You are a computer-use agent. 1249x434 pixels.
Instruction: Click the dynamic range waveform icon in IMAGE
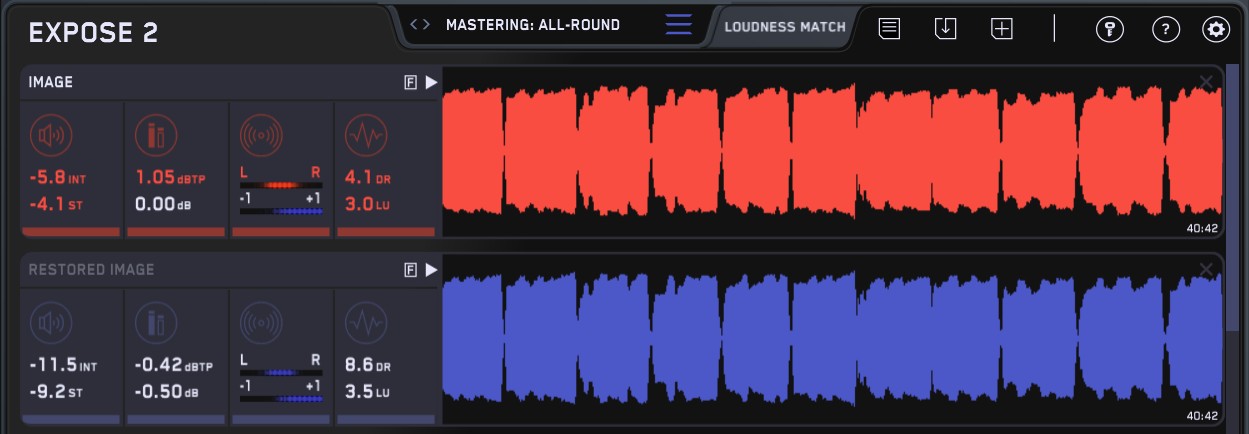coord(366,135)
